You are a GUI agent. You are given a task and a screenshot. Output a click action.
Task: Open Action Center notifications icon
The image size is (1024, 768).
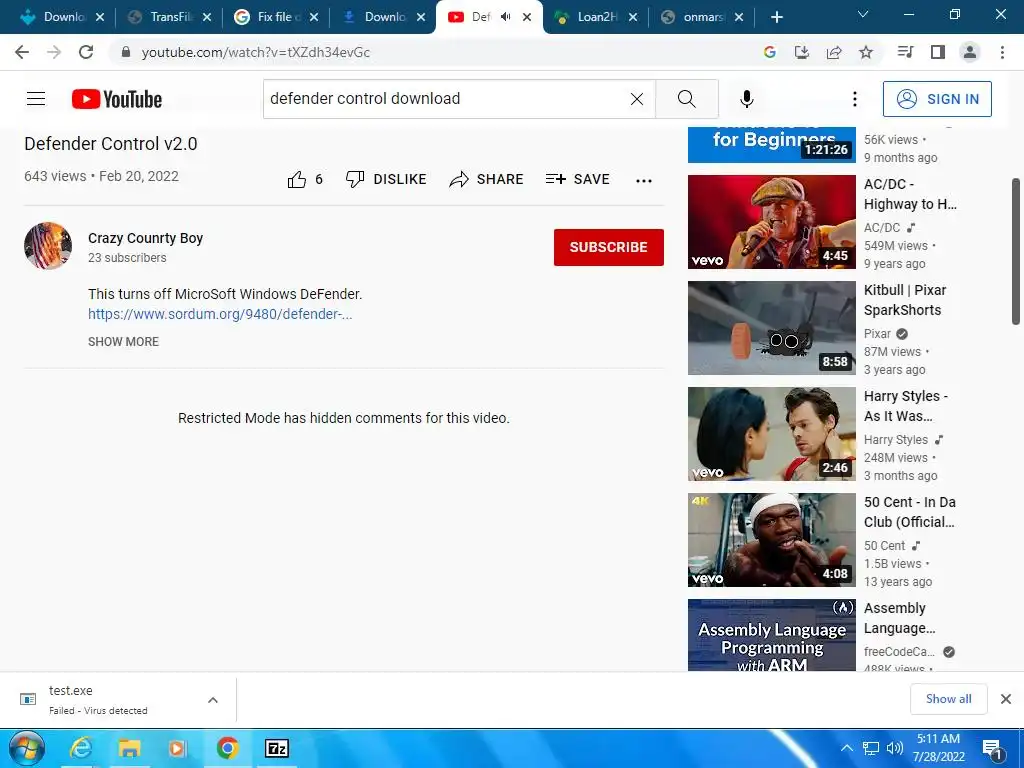point(992,749)
